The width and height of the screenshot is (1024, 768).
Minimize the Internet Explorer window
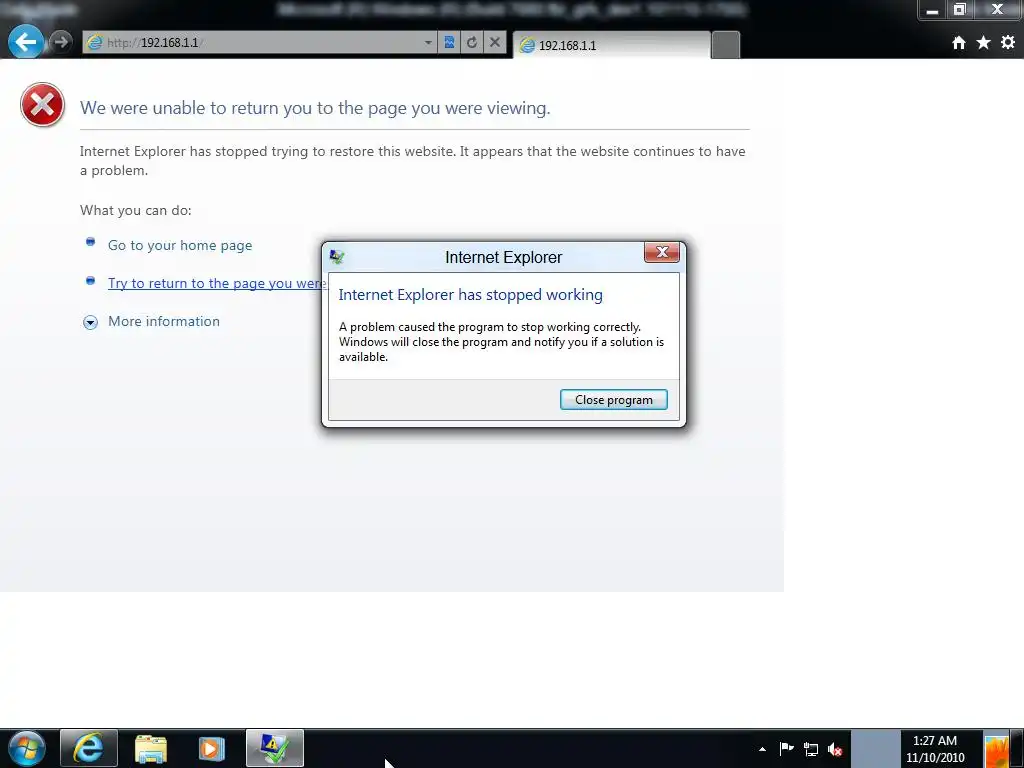pyautogui.click(x=933, y=10)
